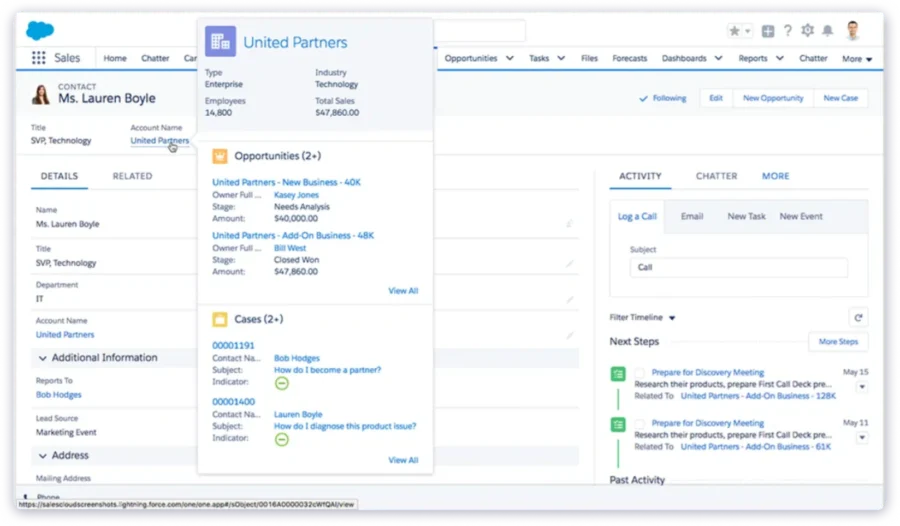This screenshot has height=526, width=900.
Task: Mark May 11 Discovery Meeting task complete
Action: [x=640, y=423]
